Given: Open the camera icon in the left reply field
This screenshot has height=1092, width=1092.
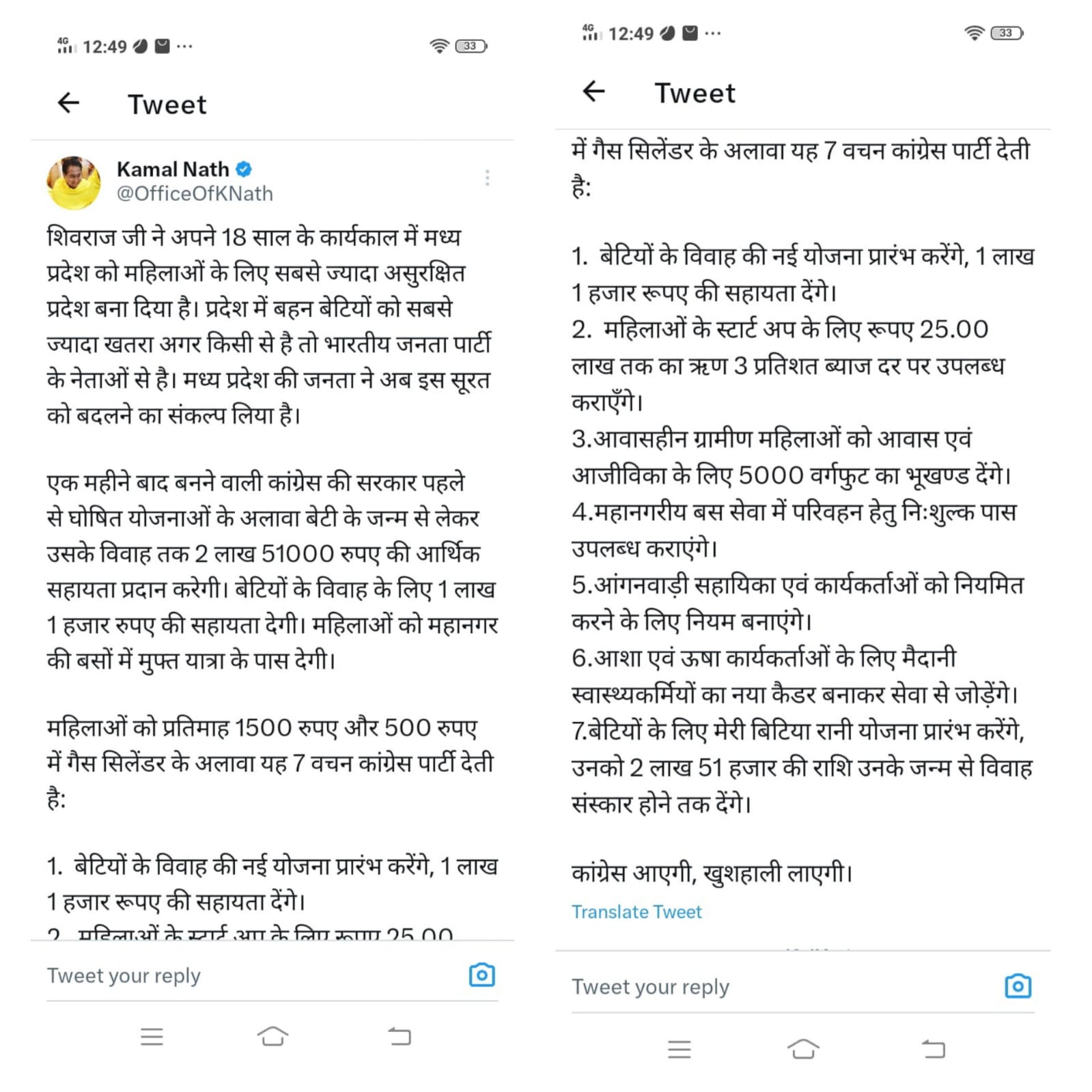Looking at the screenshot, I should pos(481,975).
